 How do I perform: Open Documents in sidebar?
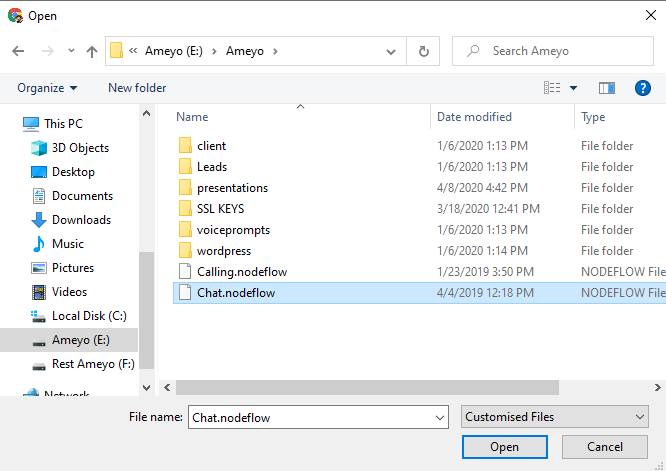tap(72, 196)
